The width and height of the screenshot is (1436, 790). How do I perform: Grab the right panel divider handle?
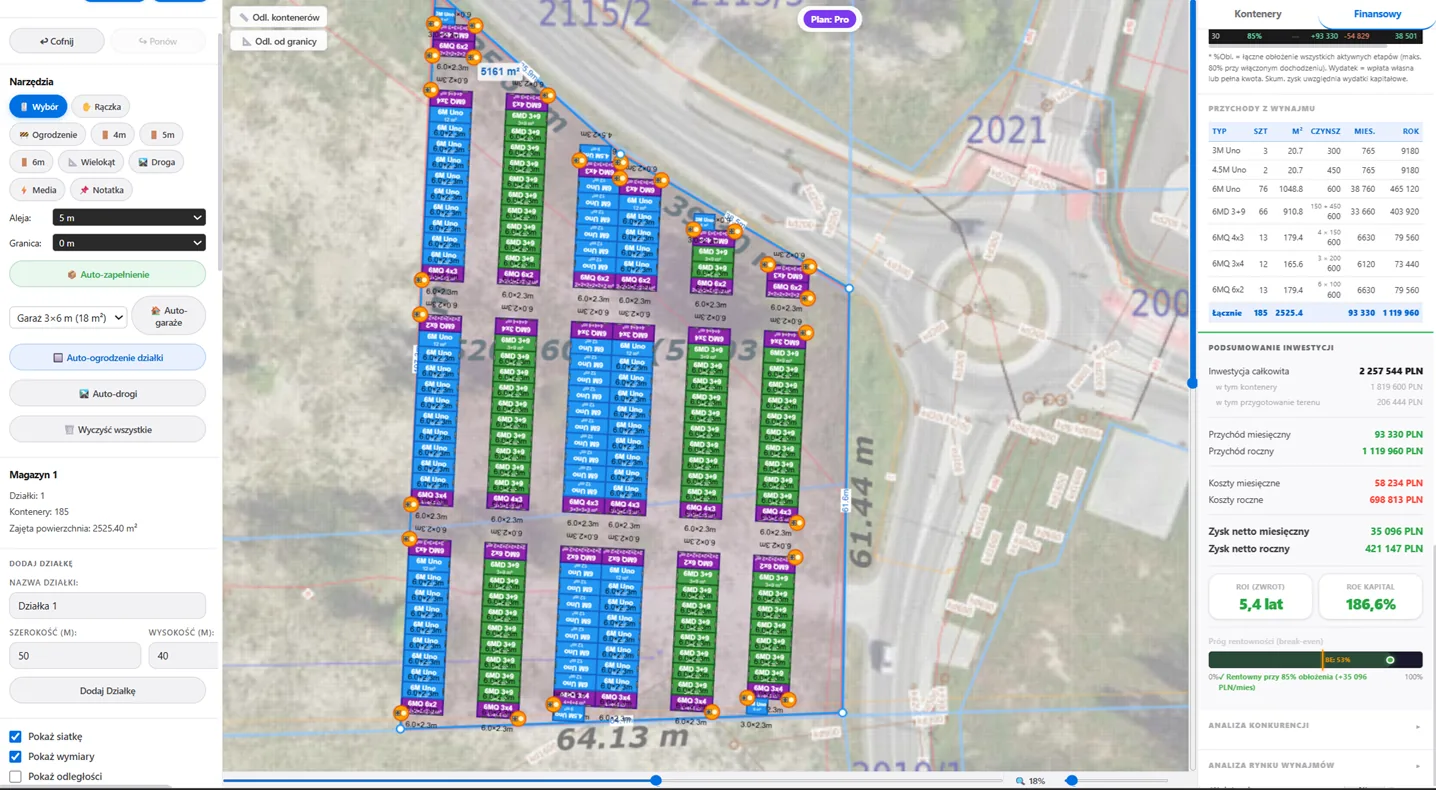coord(1192,383)
